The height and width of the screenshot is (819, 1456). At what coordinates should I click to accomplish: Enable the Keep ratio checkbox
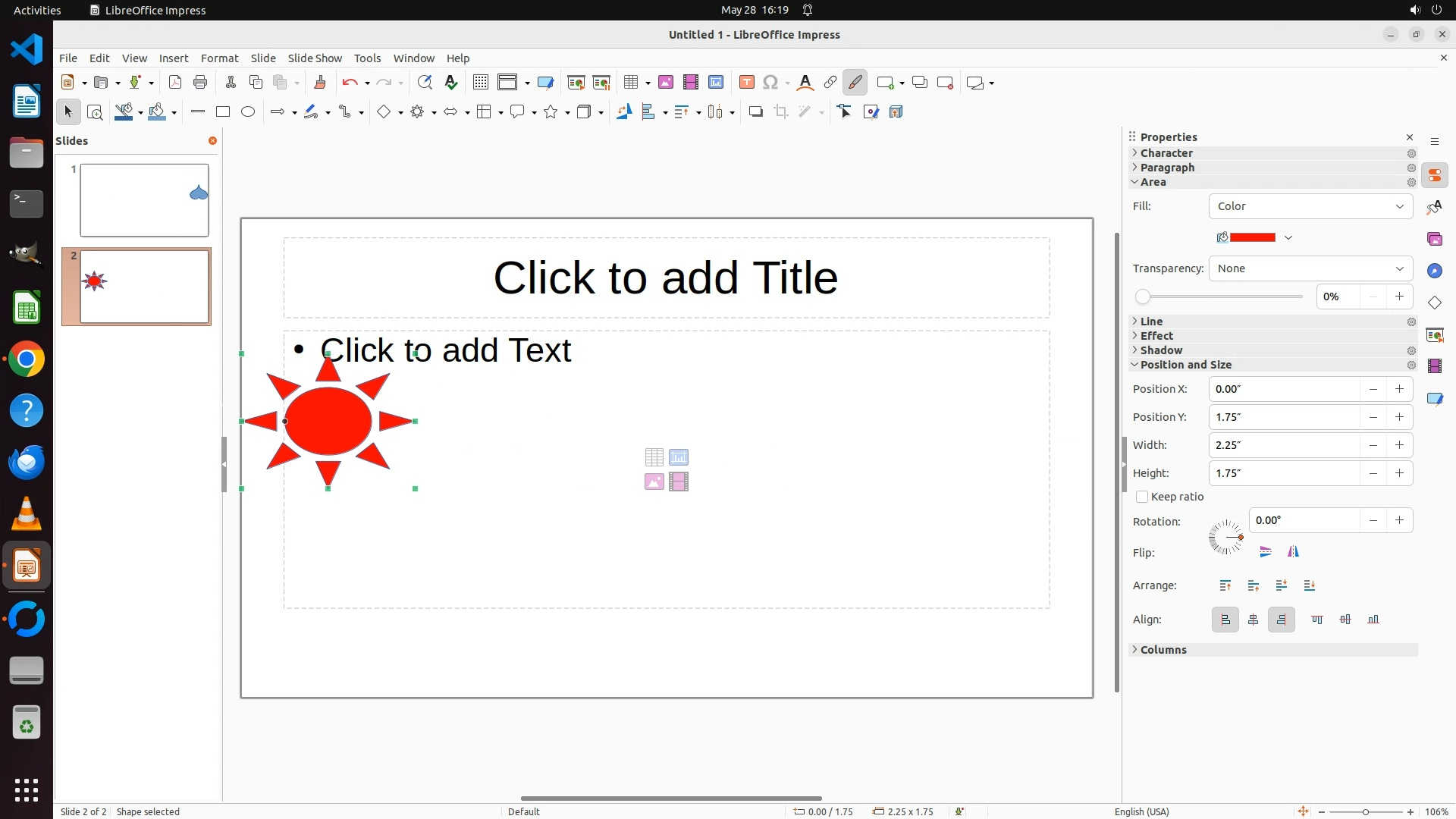(x=1142, y=497)
